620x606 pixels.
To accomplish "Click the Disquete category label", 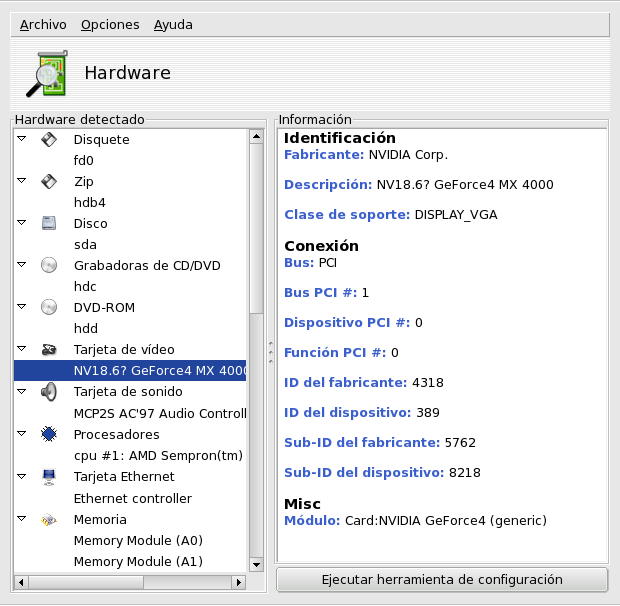I will point(102,140).
